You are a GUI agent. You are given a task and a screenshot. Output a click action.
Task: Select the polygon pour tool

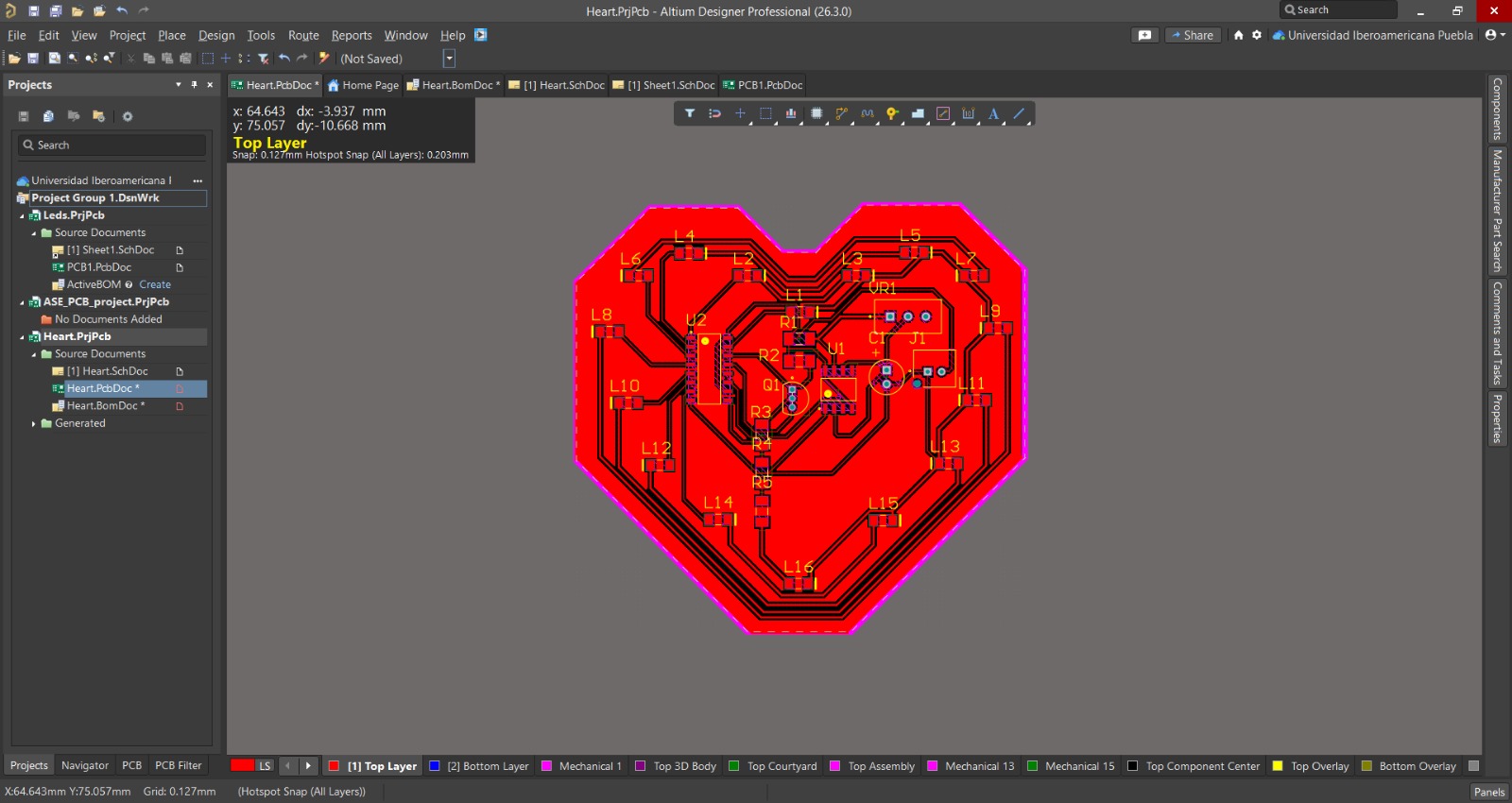click(918, 113)
